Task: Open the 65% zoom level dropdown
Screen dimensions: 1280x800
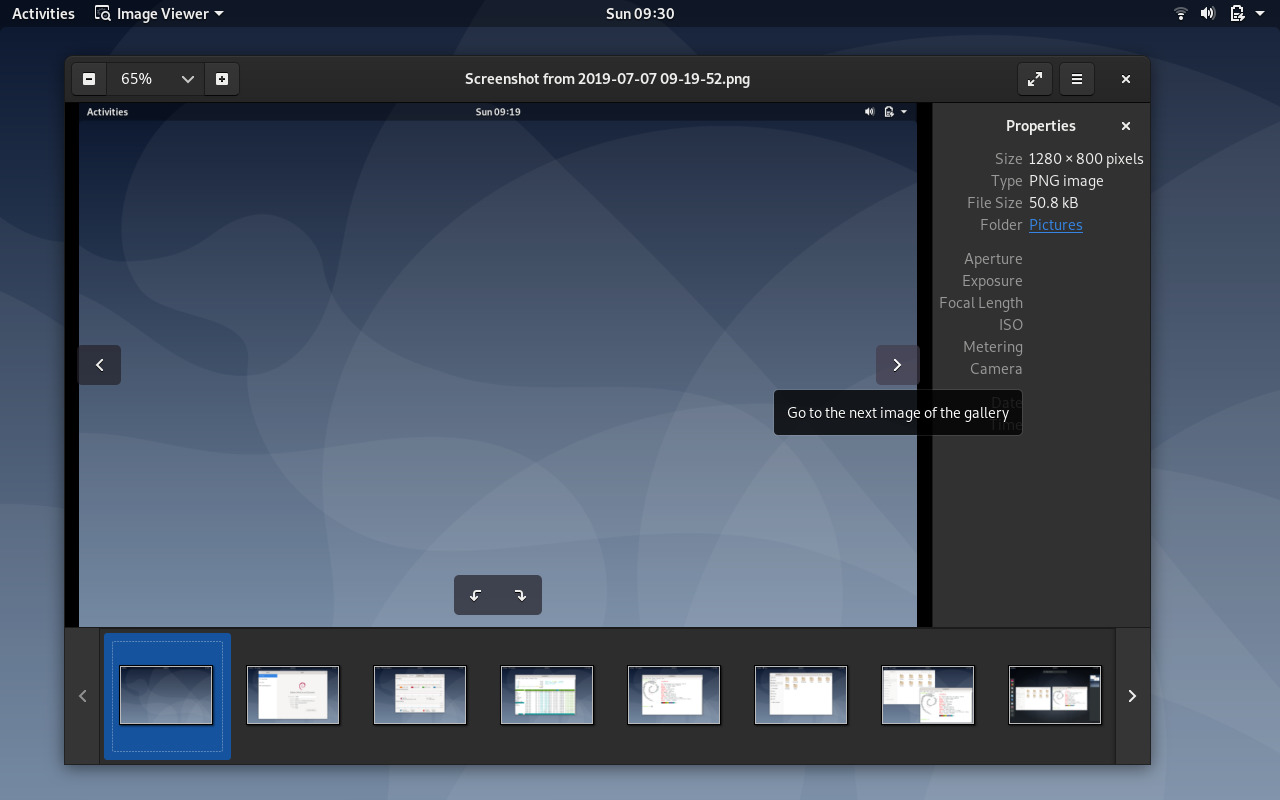Action: 156,79
